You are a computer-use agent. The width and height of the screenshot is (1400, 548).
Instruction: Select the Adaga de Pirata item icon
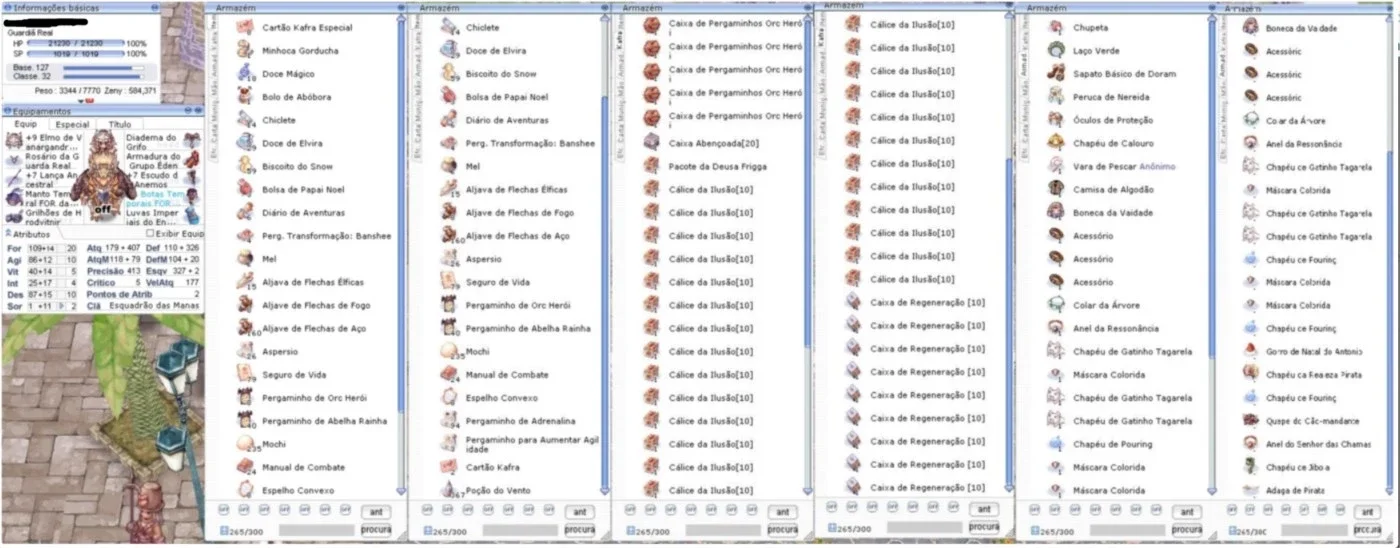coord(1250,490)
